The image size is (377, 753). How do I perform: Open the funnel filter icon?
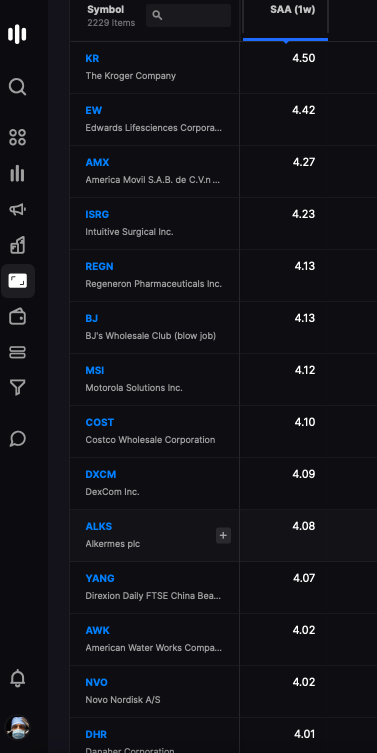17,388
